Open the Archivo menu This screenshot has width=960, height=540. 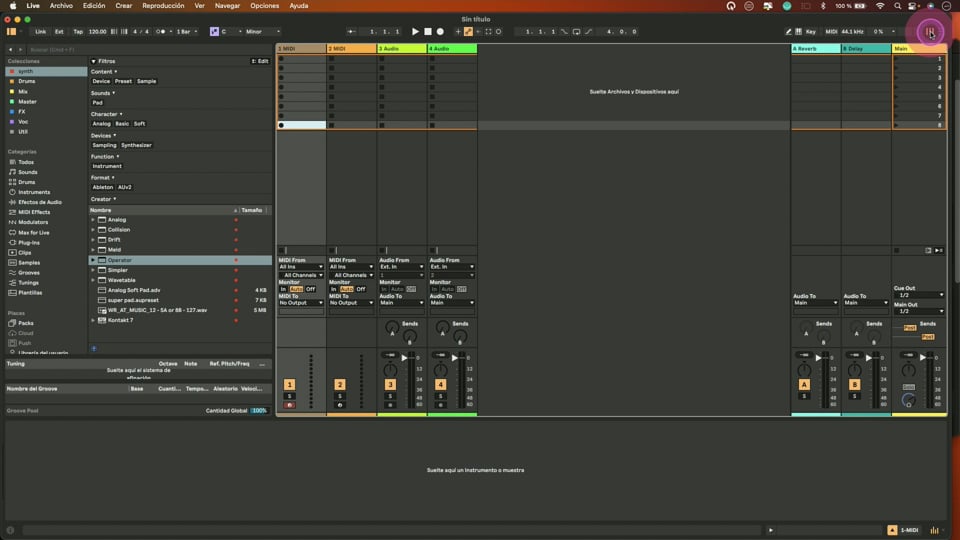coord(61,6)
